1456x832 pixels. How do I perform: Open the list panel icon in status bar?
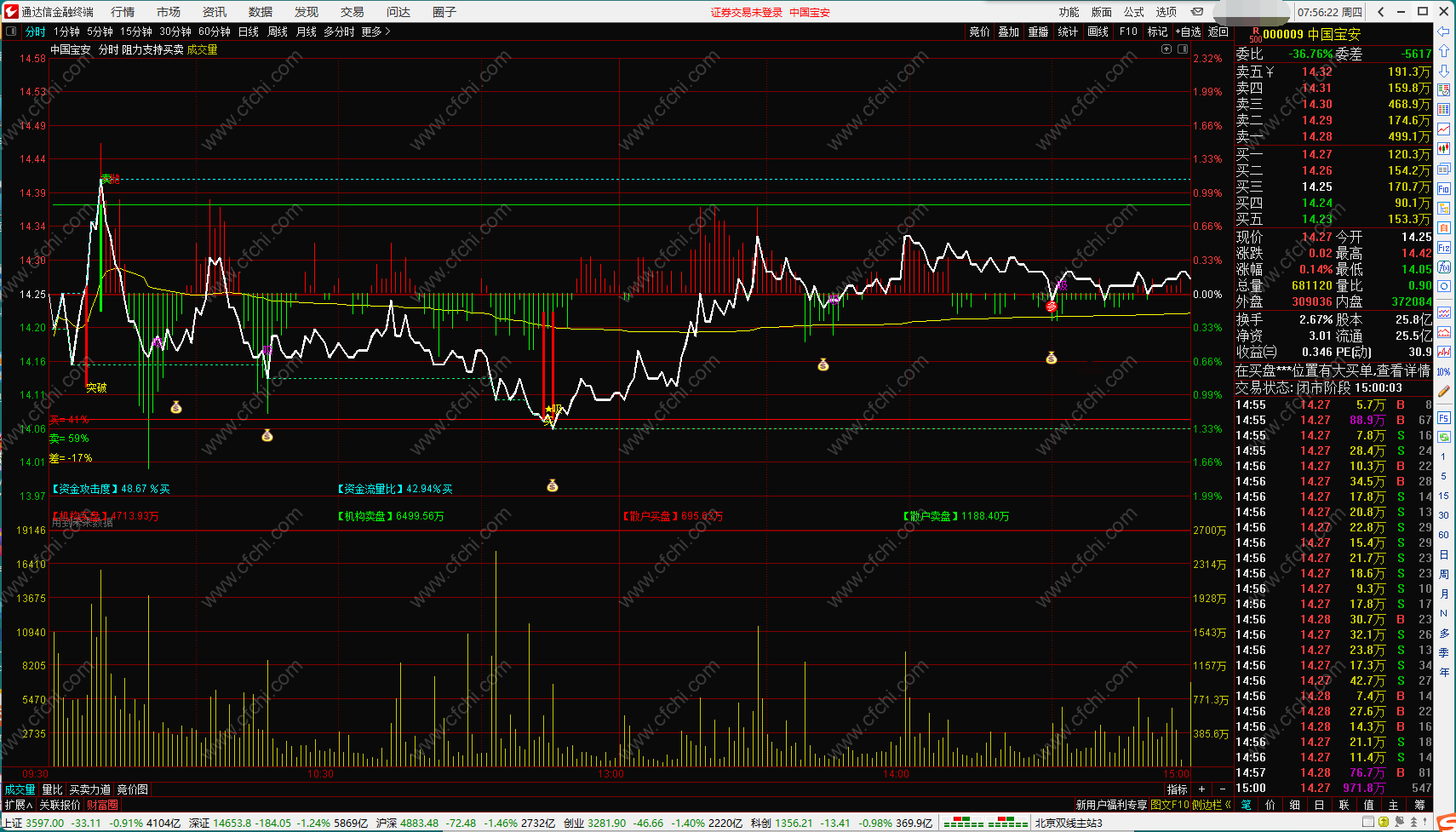1368,822
